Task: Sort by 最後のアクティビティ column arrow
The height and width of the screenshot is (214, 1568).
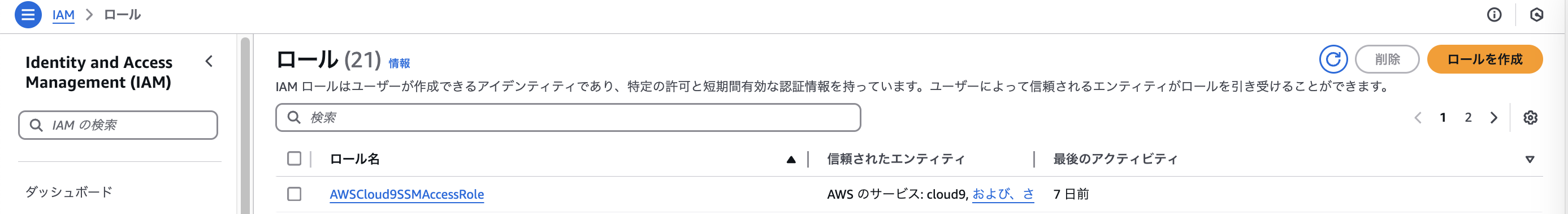Action: [x=1529, y=159]
